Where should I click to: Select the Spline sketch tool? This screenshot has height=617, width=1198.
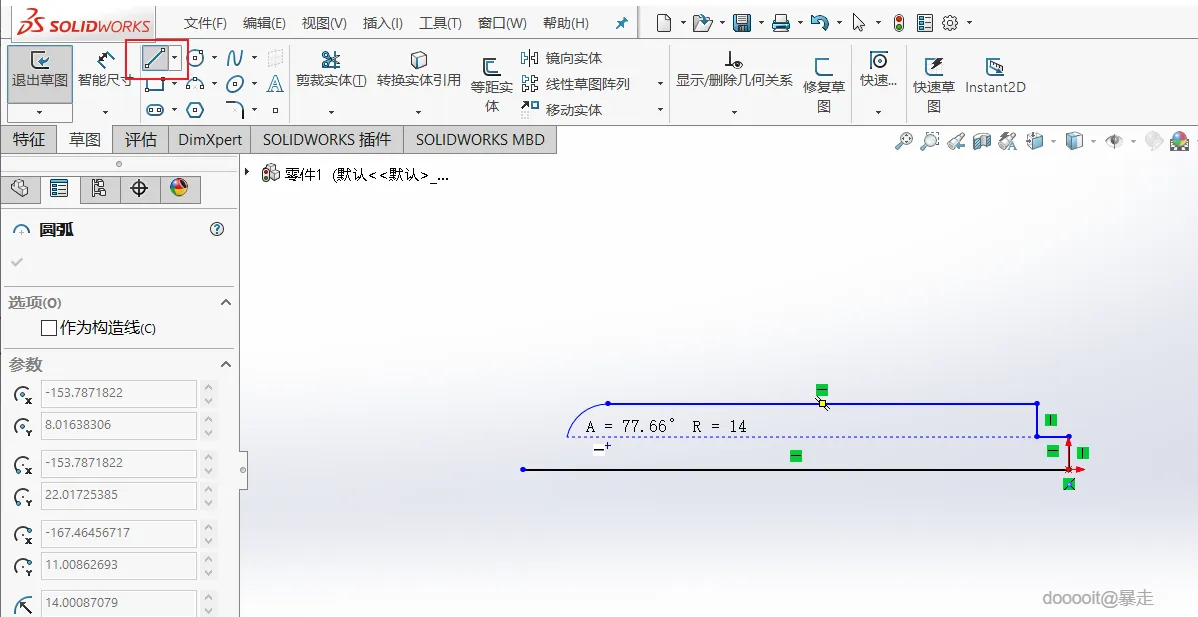tap(235, 58)
